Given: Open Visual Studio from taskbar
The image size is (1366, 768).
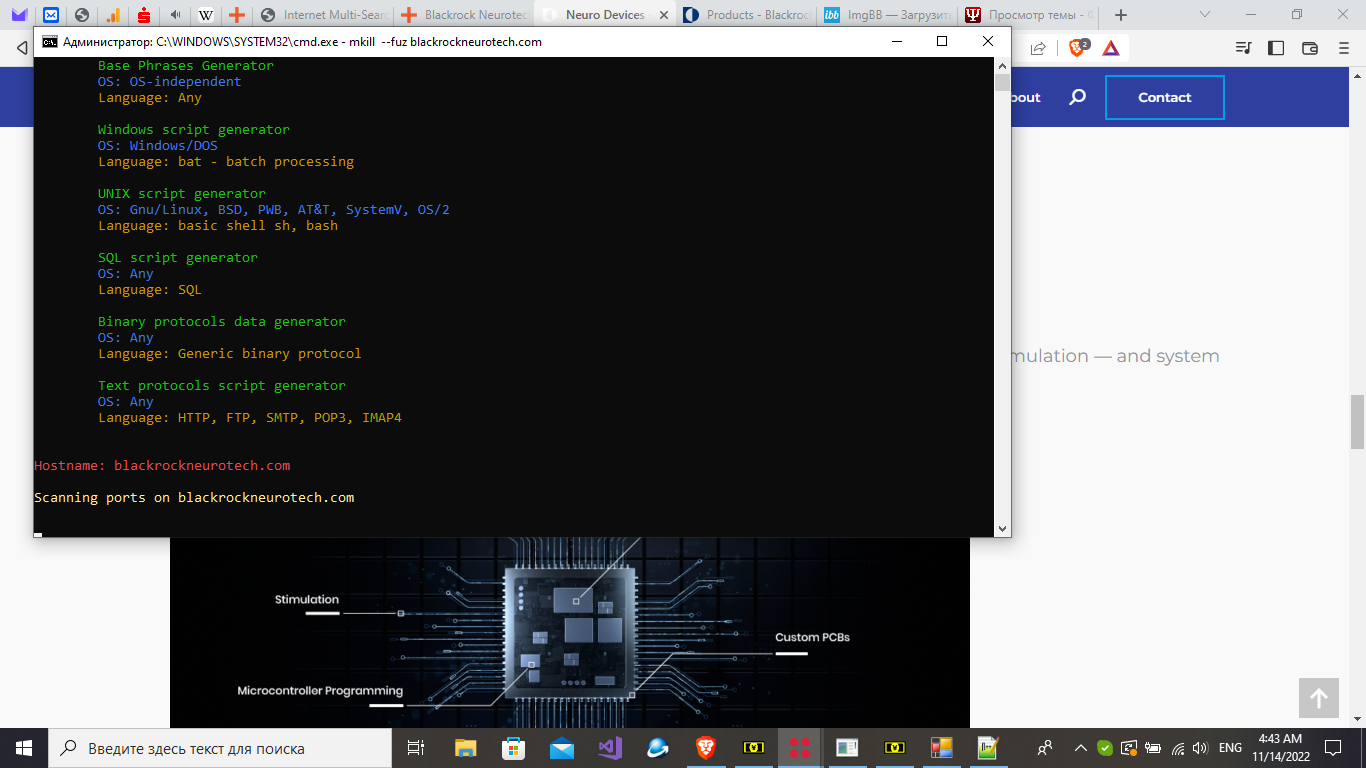Looking at the screenshot, I should 609,748.
